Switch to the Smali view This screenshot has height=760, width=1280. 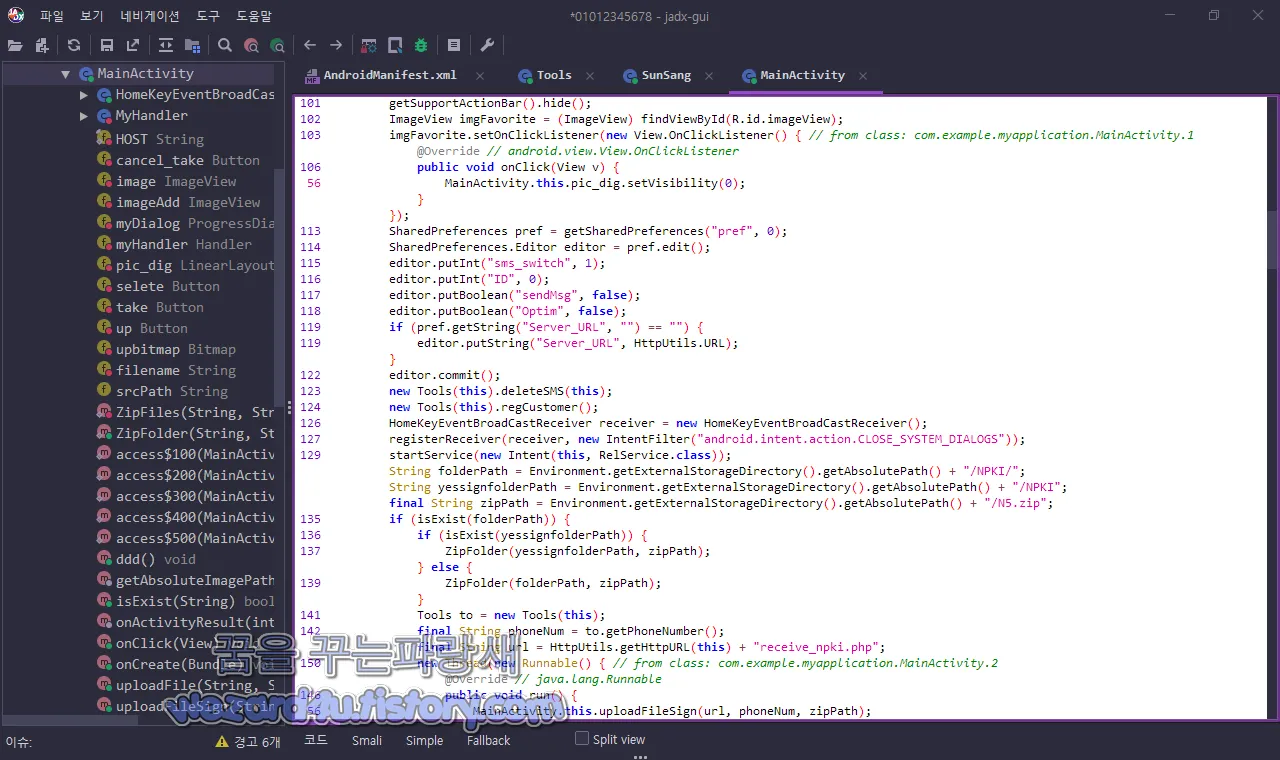[367, 740]
